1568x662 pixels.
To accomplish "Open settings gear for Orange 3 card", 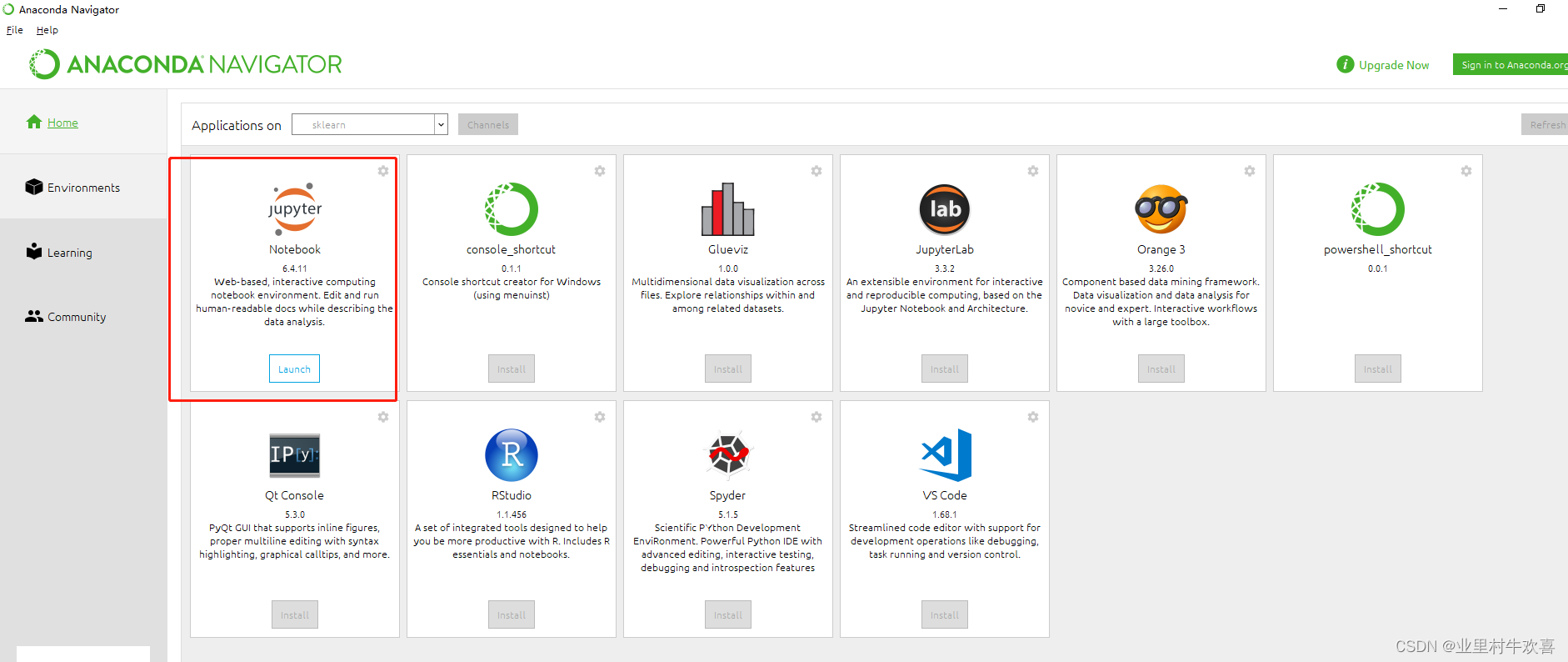I will point(1250,171).
